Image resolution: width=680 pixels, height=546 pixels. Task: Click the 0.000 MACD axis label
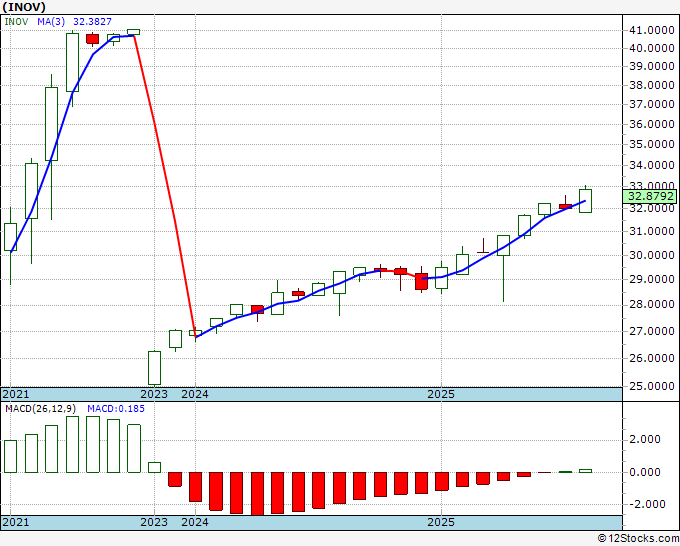pos(644,472)
